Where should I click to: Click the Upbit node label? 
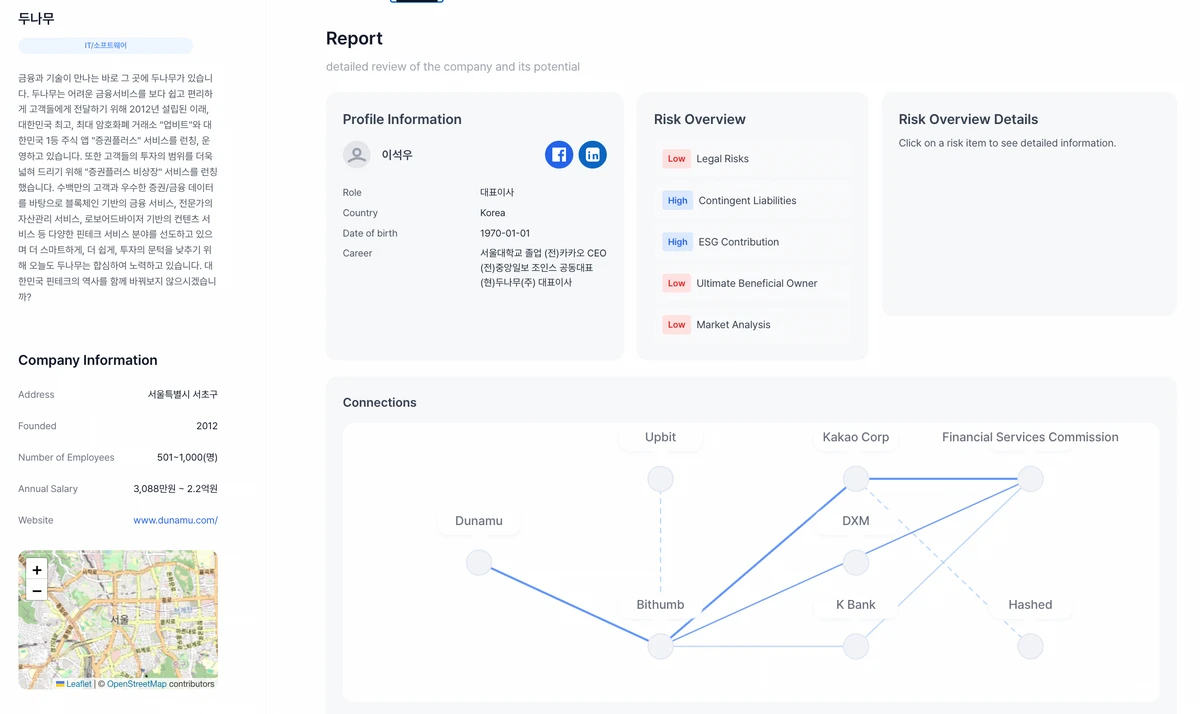coord(660,437)
